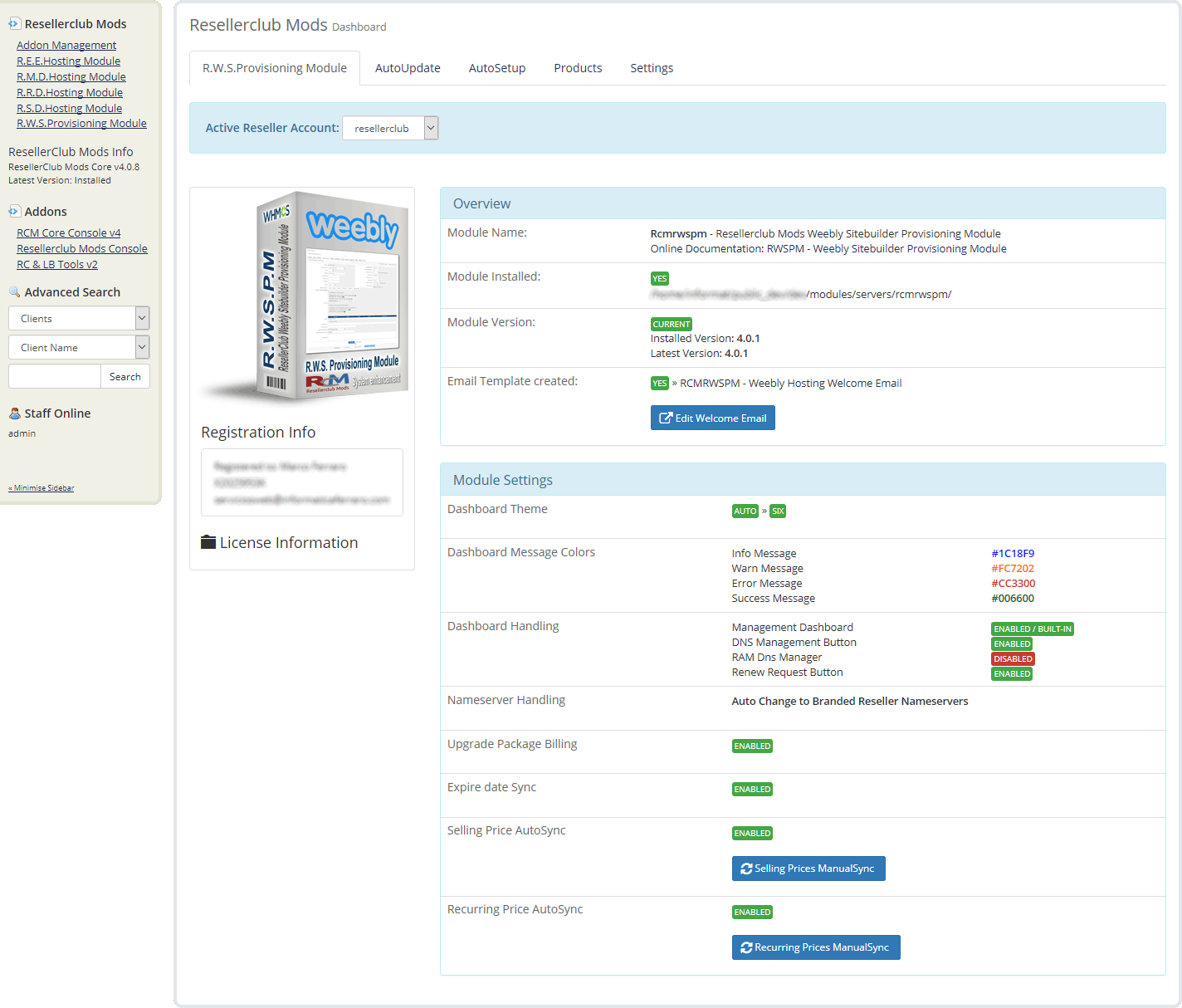Open R.E.E.Hosting Module link

68,61
